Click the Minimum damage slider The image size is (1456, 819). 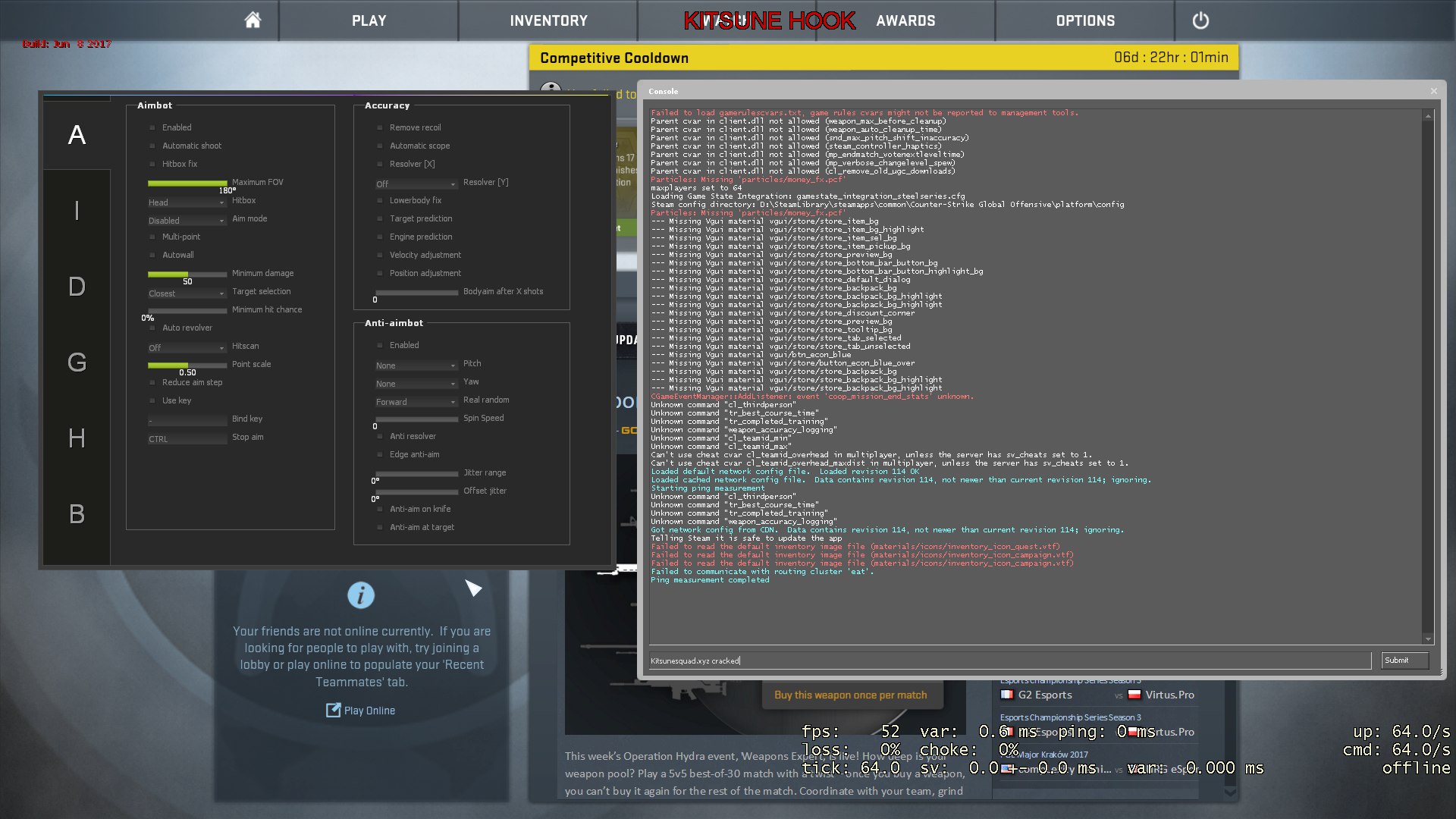(x=187, y=274)
